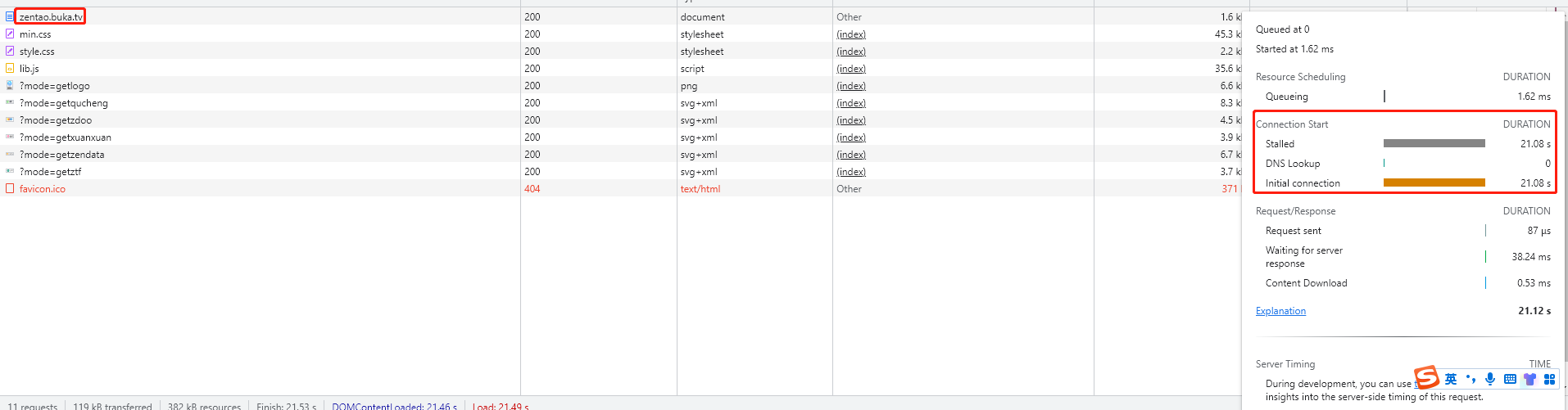This screenshot has width=1568, height=410.
Task: Open the (index) initiator link for lib.js
Action: tap(851, 69)
